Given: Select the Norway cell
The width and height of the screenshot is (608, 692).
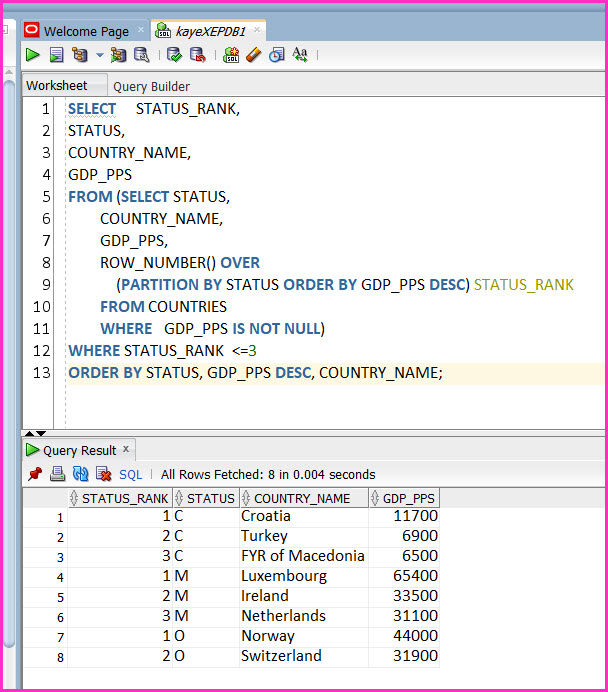Looking at the screenshot, I should coord(304,636).
